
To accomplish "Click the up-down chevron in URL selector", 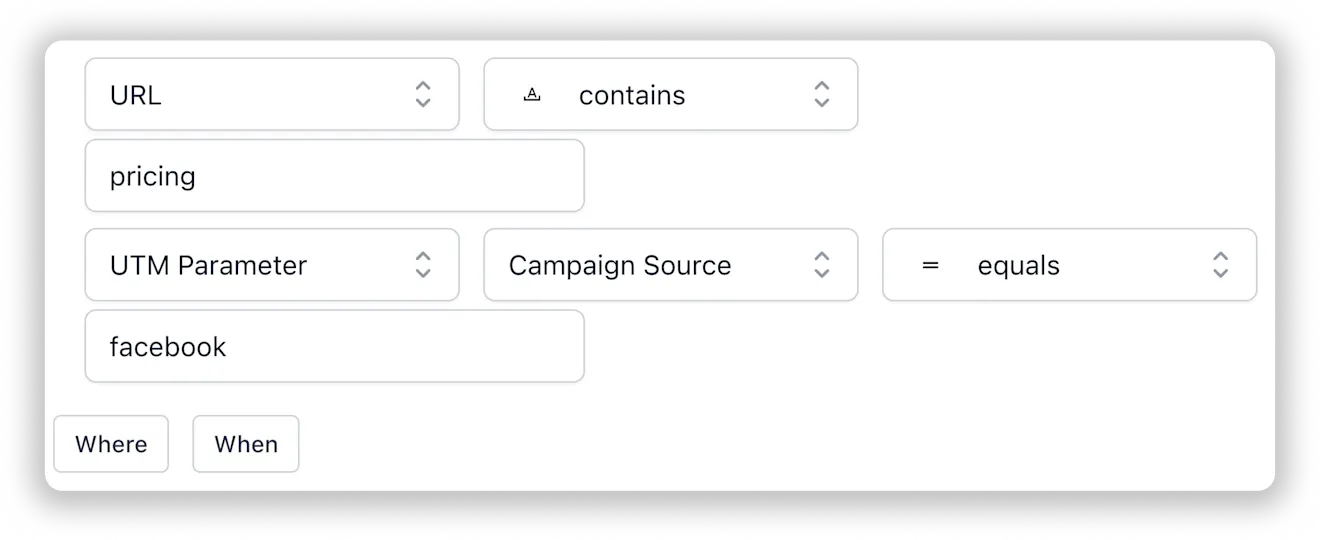I will click(x=423, y=95).
